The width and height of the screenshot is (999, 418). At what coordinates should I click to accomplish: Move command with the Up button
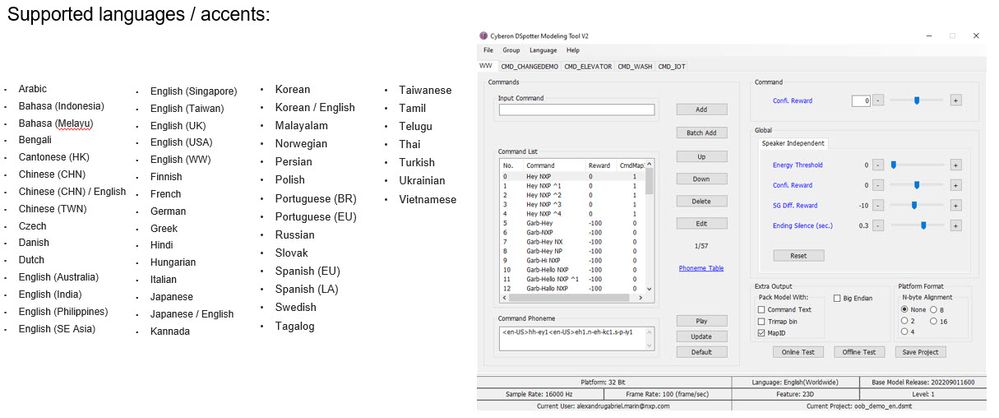[701, 157]
